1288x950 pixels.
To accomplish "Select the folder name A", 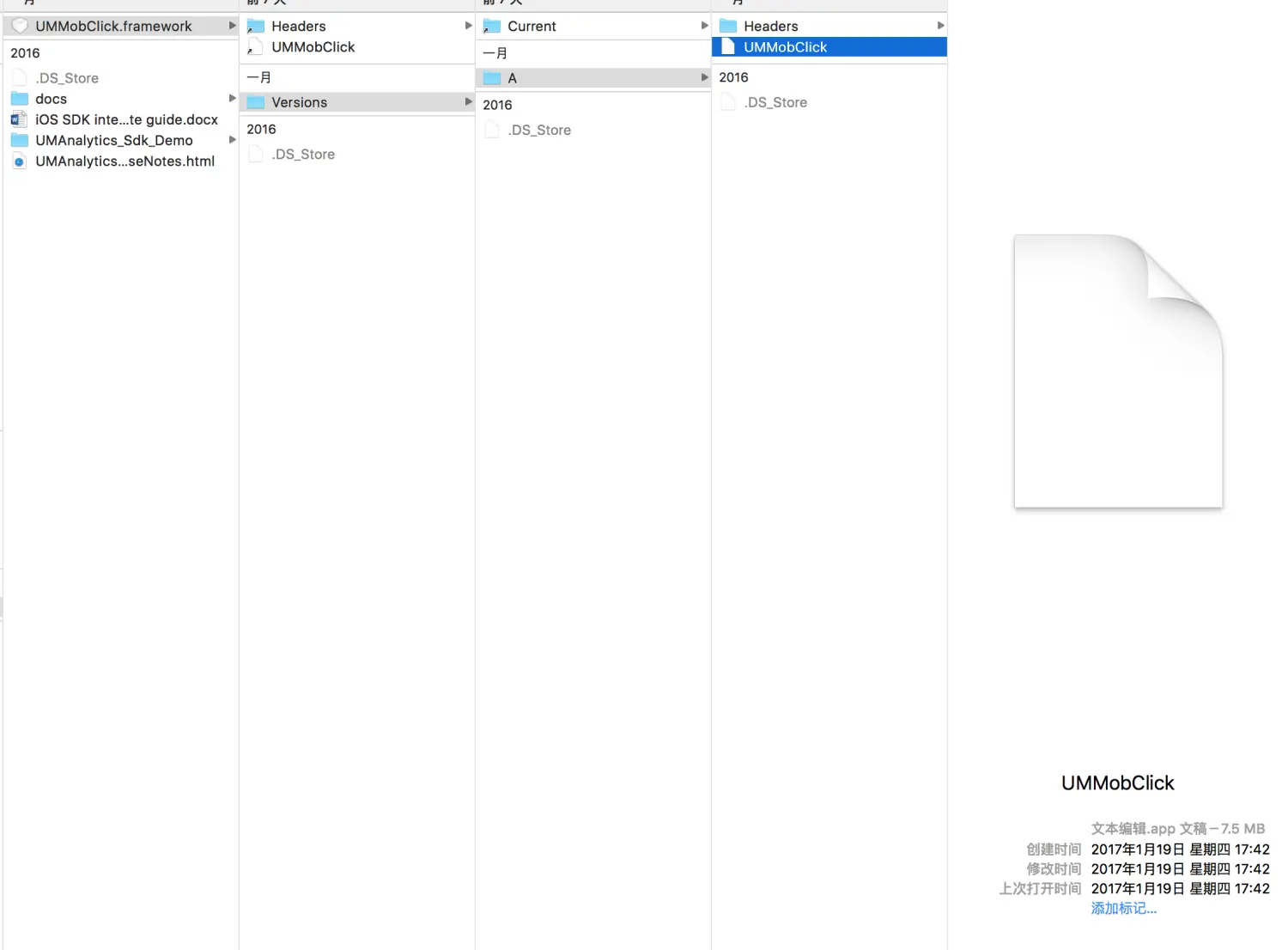I will click(x=513, y=78).
